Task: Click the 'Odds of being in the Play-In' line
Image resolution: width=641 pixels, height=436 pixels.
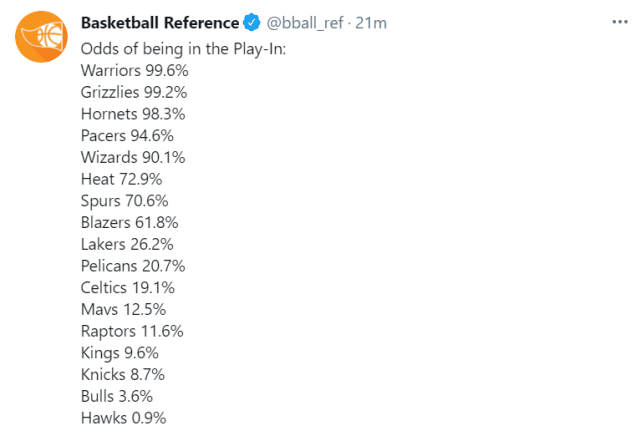Action: point(183,47)
